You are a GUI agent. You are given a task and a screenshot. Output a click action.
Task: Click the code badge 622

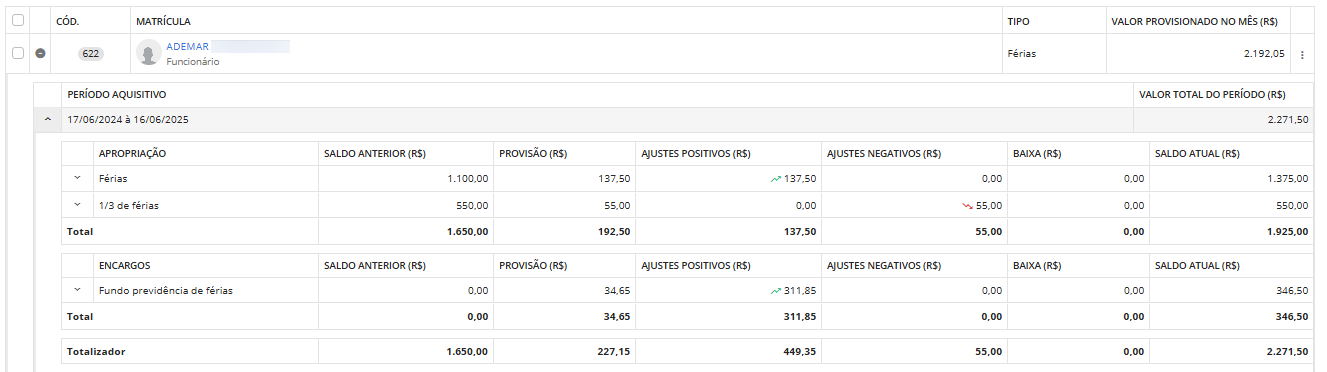(x=91, y=54)
